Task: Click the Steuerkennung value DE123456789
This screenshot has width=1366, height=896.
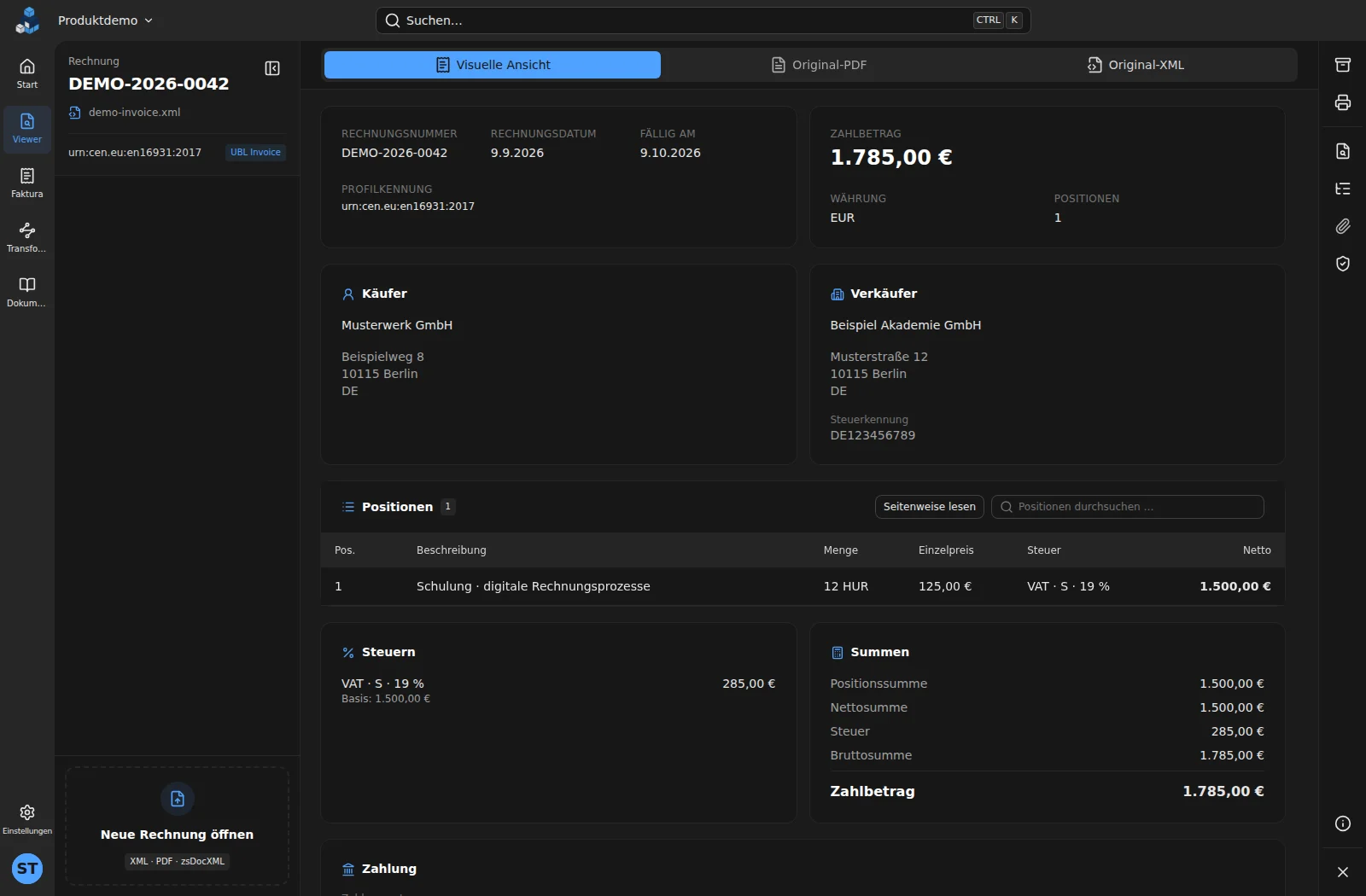Action: (x=873, y=435)
